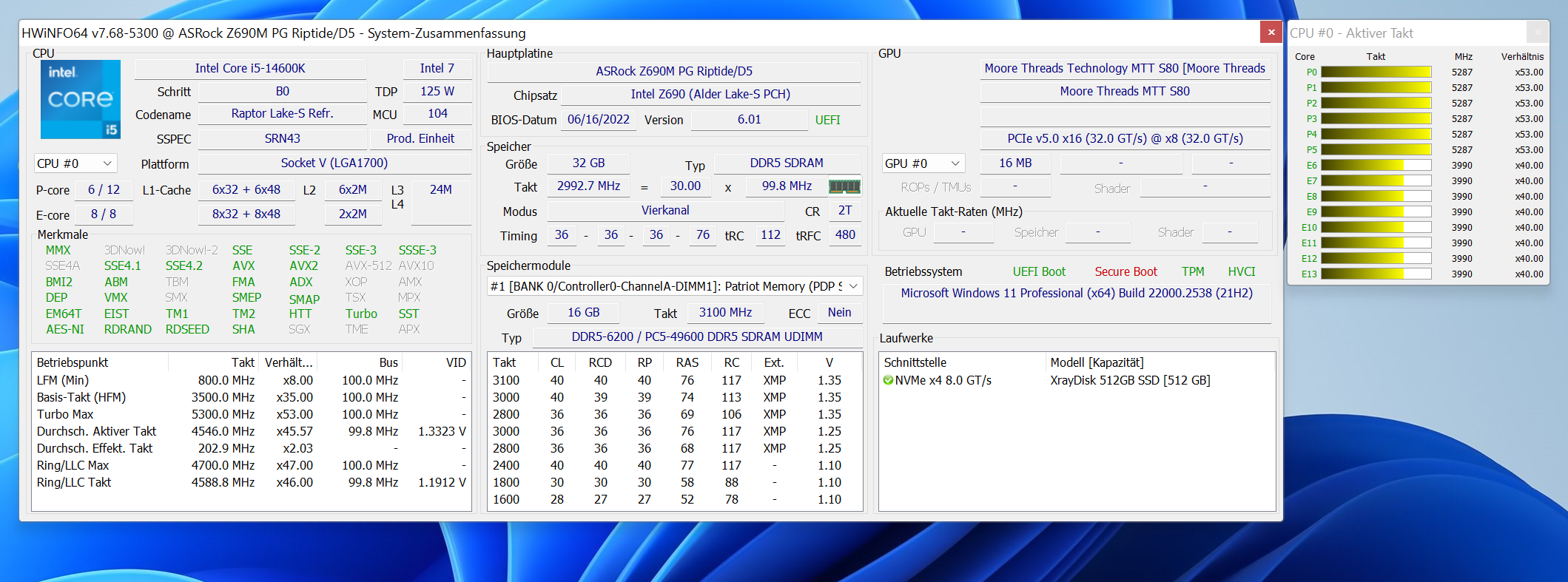Image resolution: width=1568 pixels, height=582 pixels.
Task: Click the Modell [Kapazität] column header
Action: click(x=1160, y=362)
